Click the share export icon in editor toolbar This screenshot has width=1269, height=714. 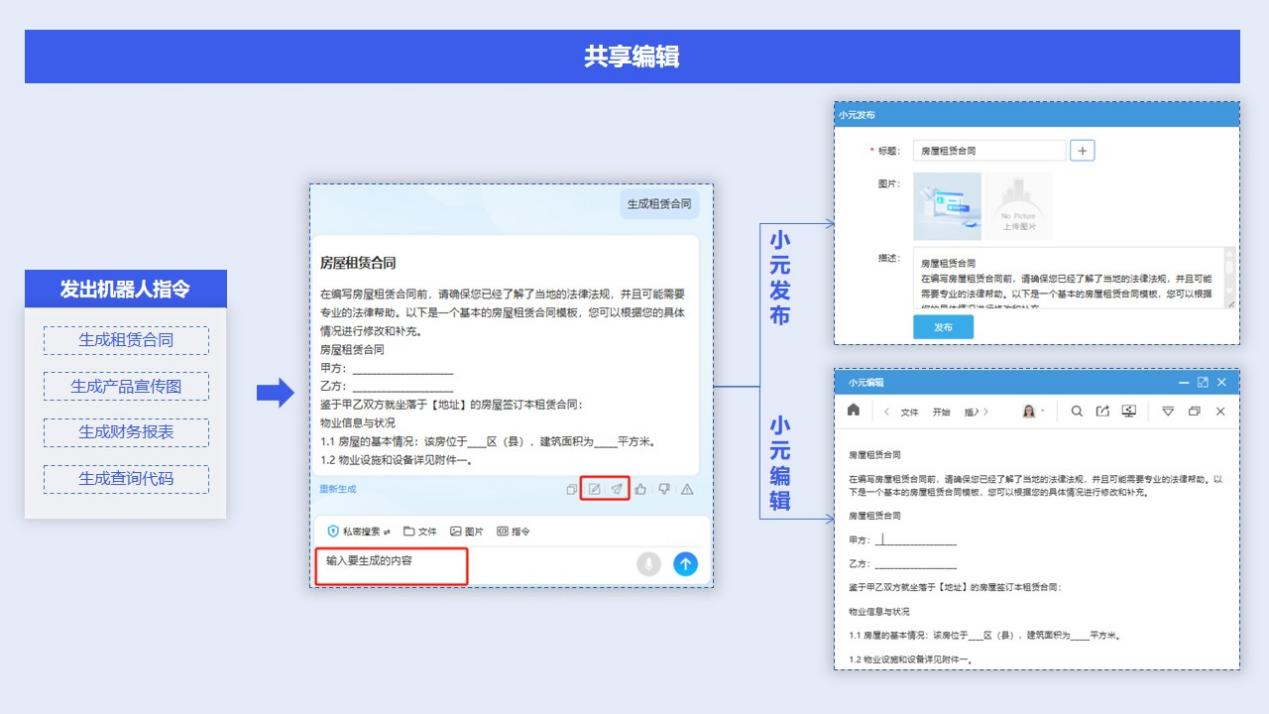coord(1102,411)
